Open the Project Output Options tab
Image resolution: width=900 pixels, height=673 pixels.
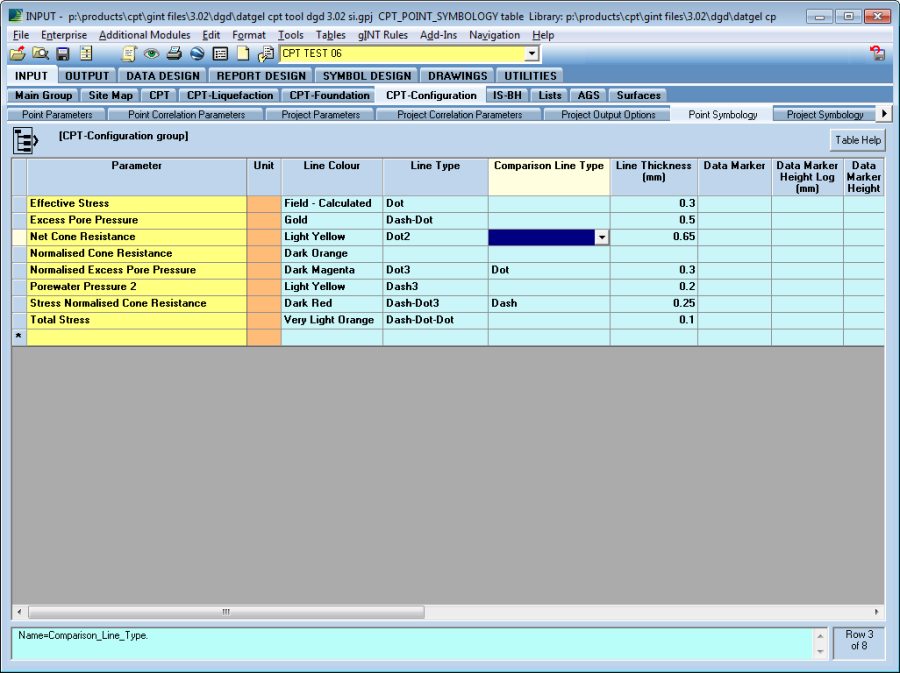point(608,115)
